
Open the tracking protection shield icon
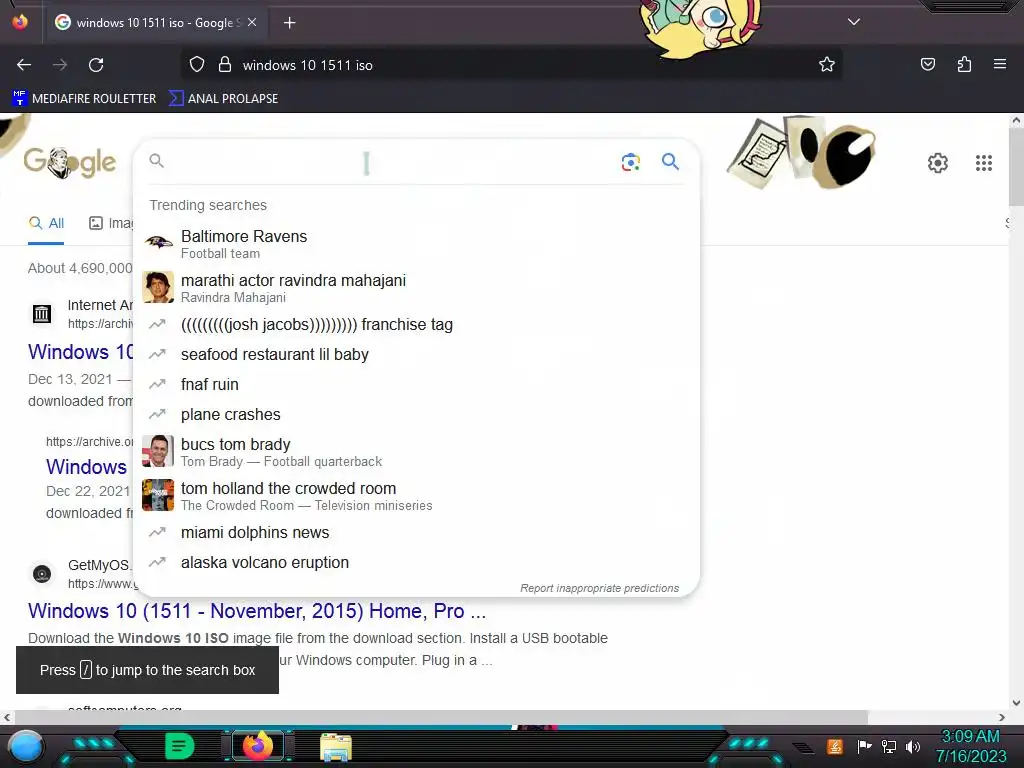pos(197,65)
